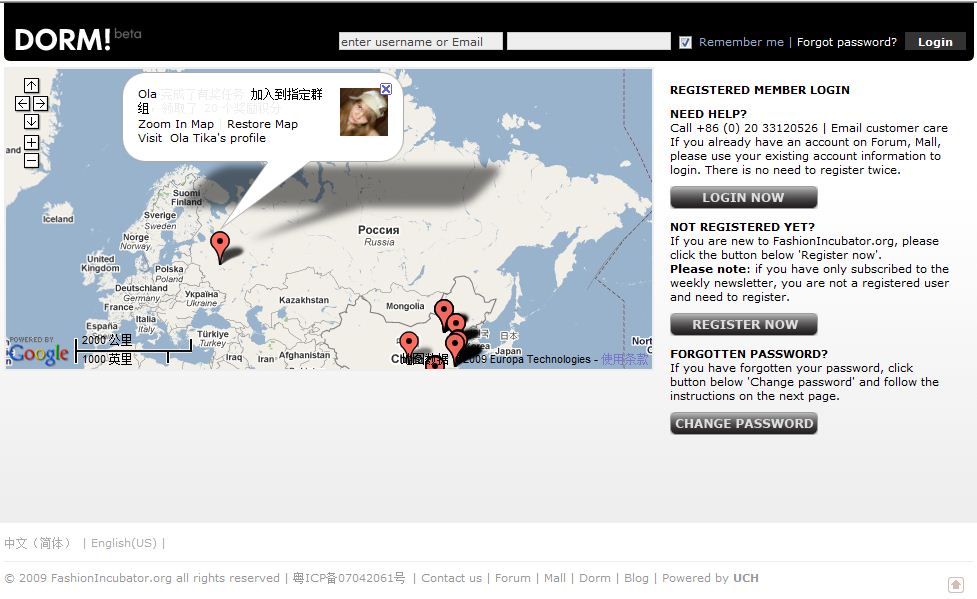This screenshot has width=977, height=599.
Task: Pan the map up with the arrow
Action: pyautogui.click(x=31, y=85)
